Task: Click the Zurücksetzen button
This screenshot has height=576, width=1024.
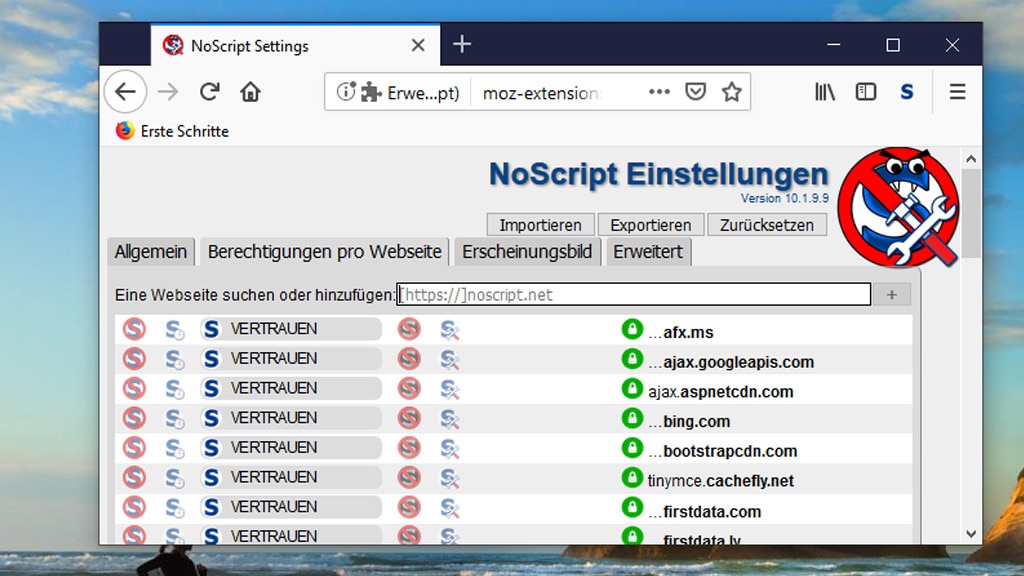Action: pos(767,225)
